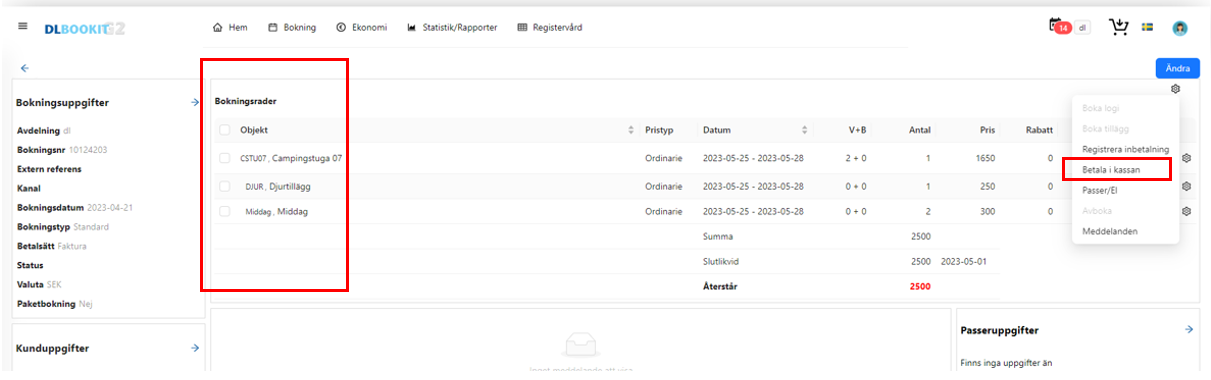Click the Swedish flag language icon
This screenshot has width=1211, height=380.
point(1147,27)
